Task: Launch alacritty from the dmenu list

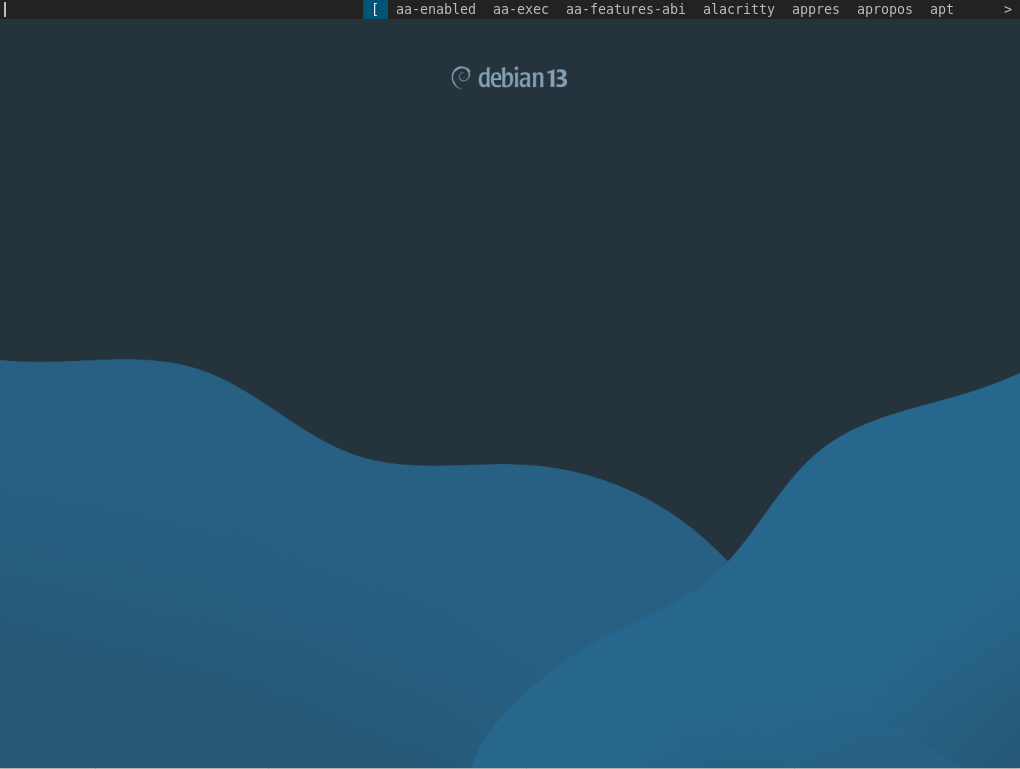Action: point(738,9)
